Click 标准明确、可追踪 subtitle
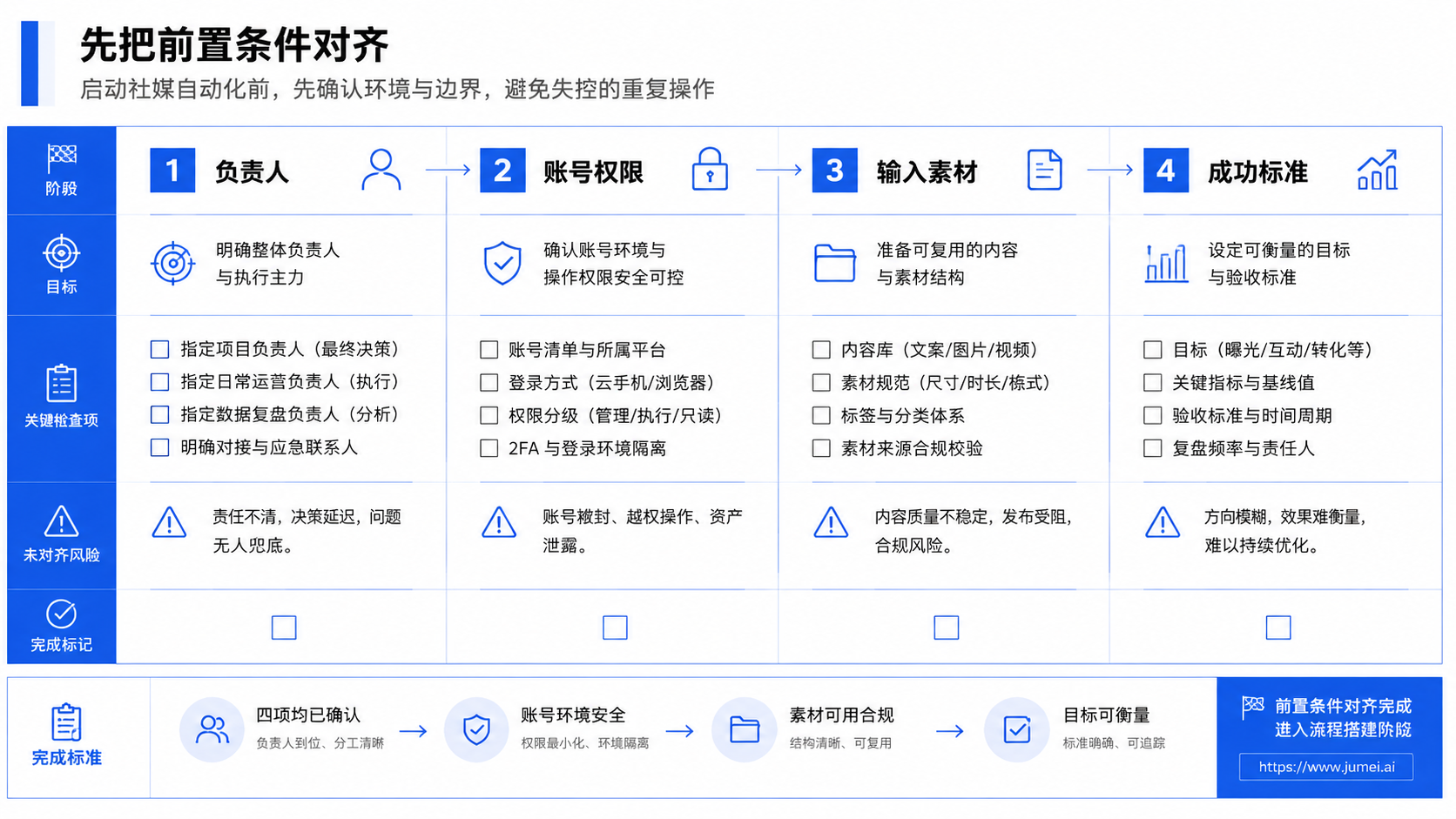The image size is (1456, 819). coord(1114,743)
